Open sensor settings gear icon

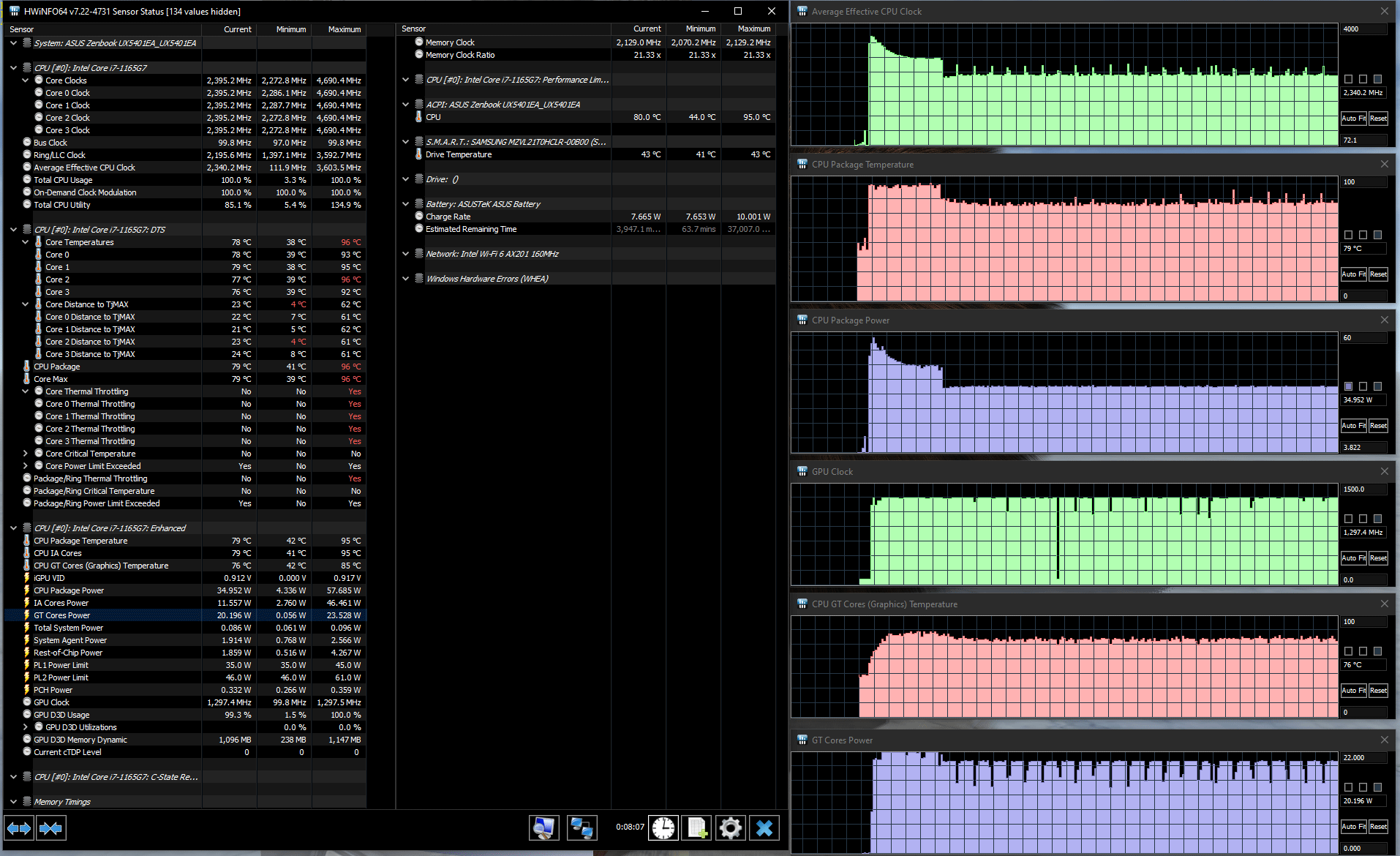[x=730, y=828]
